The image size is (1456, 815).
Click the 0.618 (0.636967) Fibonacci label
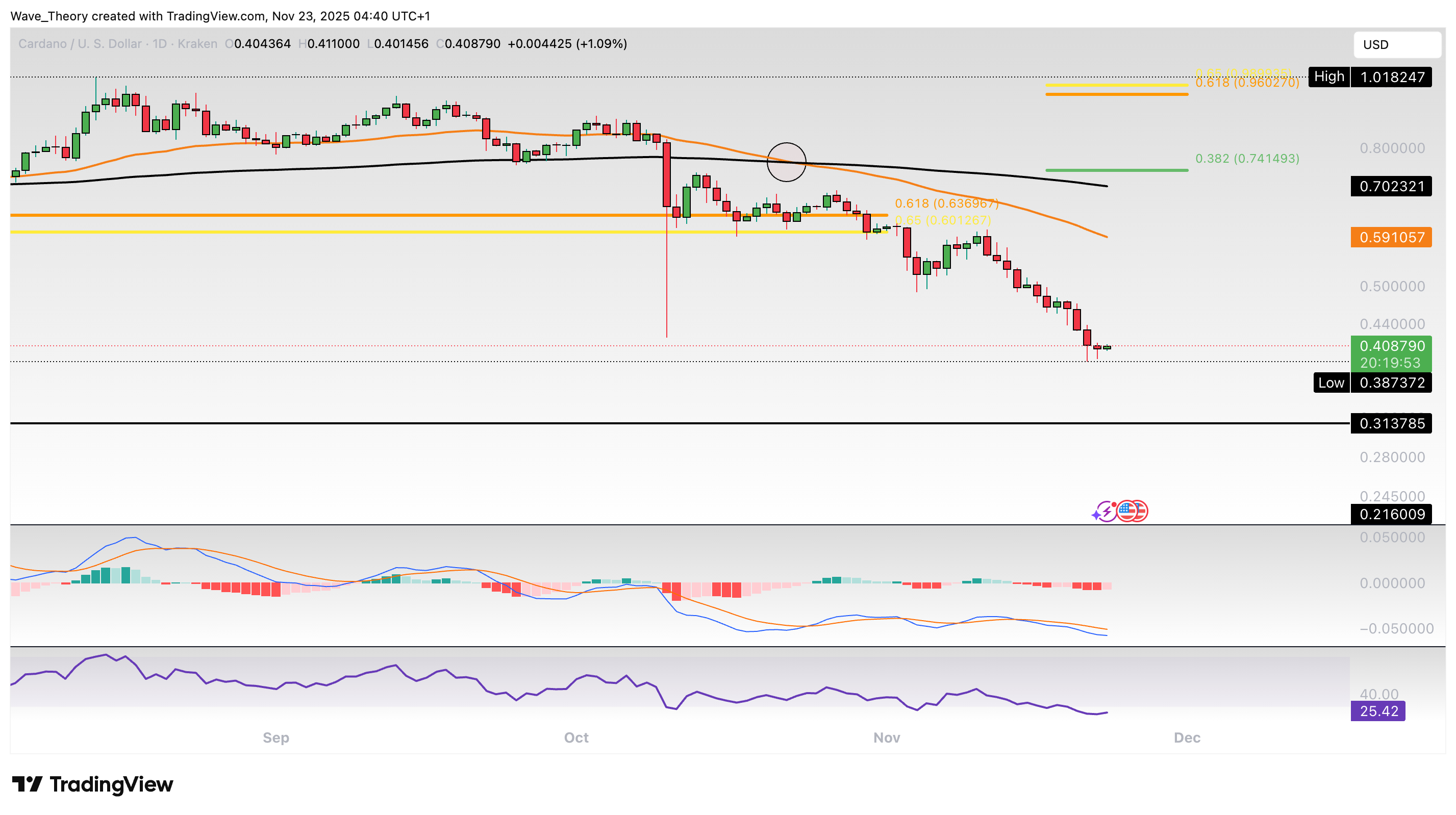tap(946, 203)
